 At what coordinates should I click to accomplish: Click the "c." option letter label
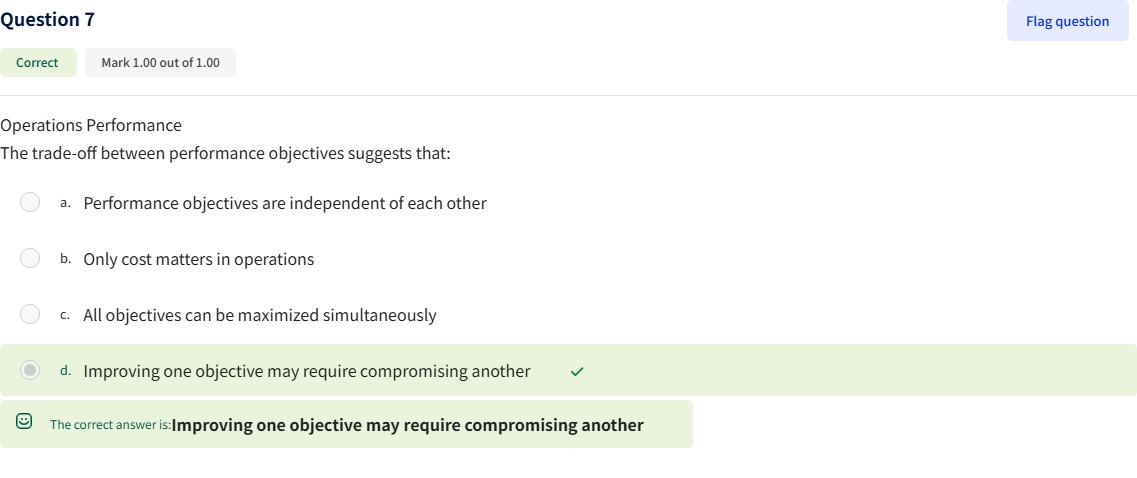[65, 315]
